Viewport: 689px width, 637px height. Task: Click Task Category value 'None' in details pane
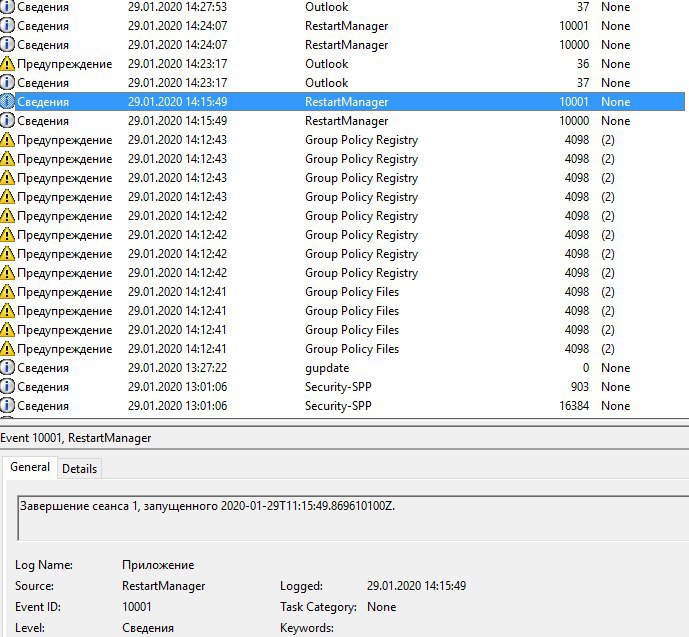click(x=381, y=607)
